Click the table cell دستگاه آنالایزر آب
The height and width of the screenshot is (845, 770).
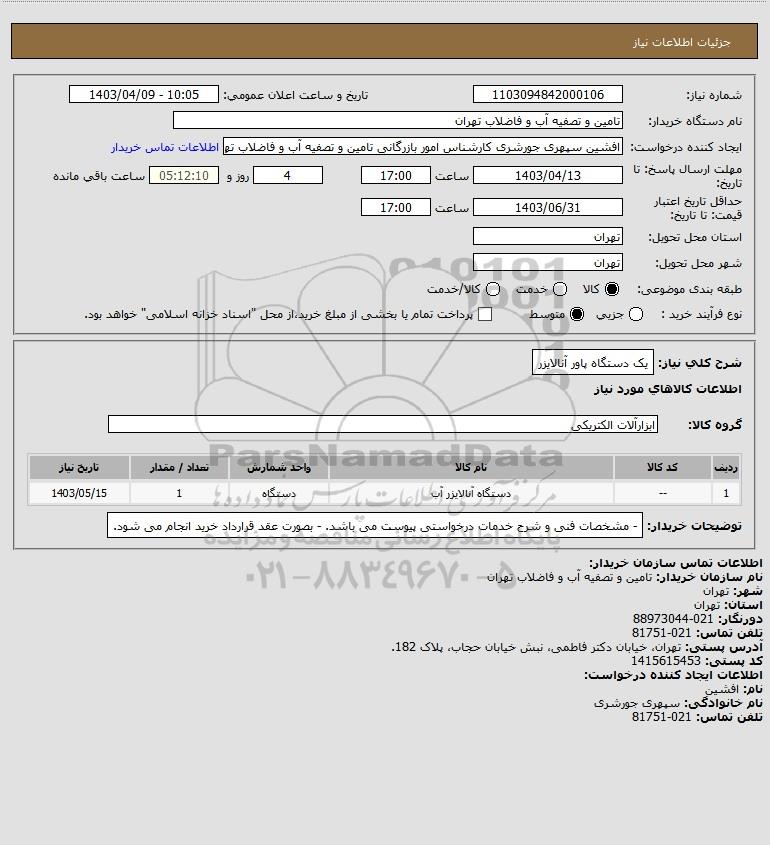tap(471, 493)
